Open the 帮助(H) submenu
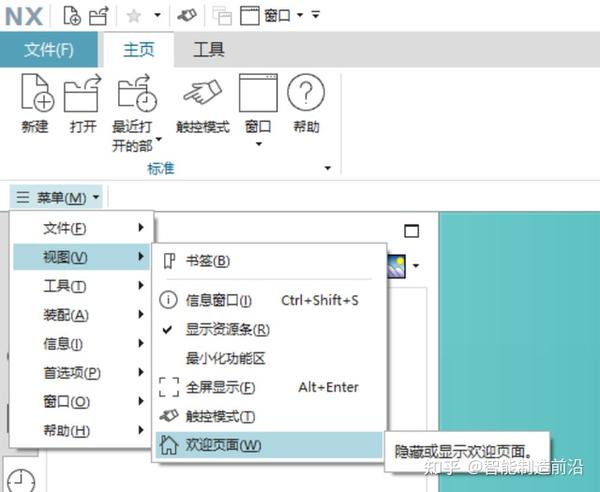This screenshot has height=492, width=600. click(81, 430)
